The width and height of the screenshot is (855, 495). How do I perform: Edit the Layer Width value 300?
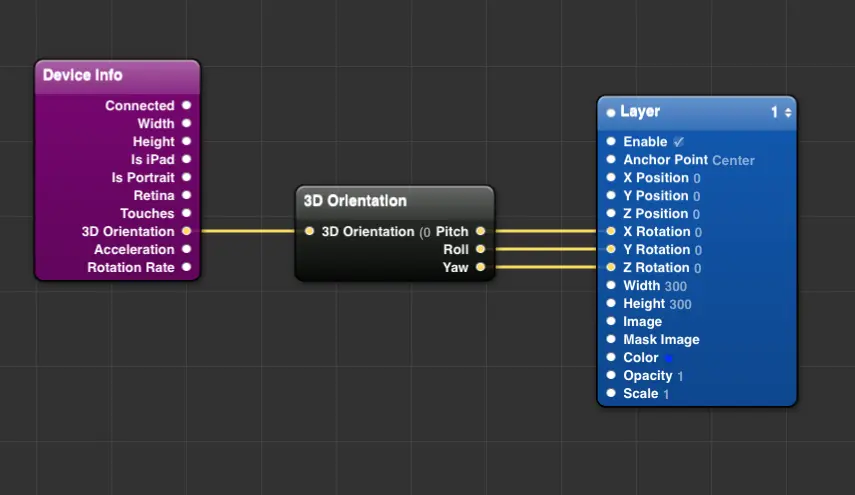click(x=676, y=286)
